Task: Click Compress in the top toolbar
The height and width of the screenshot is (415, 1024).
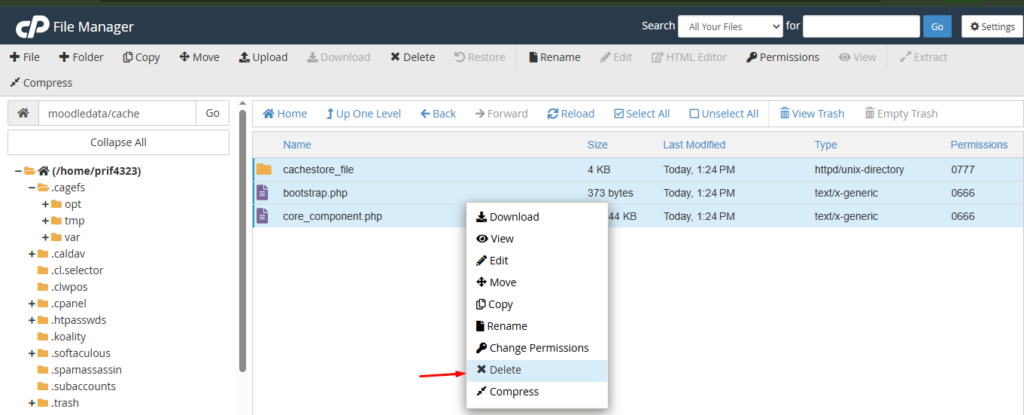Action: point(40,83)
